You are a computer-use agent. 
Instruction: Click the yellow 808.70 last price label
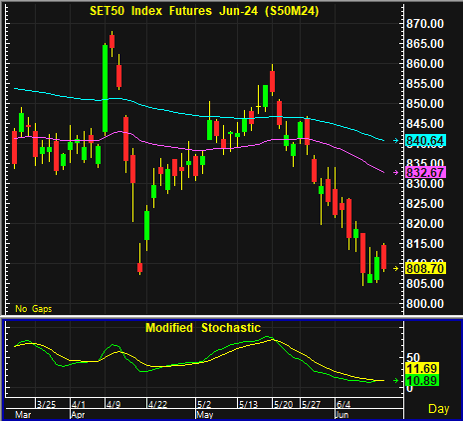426,268
